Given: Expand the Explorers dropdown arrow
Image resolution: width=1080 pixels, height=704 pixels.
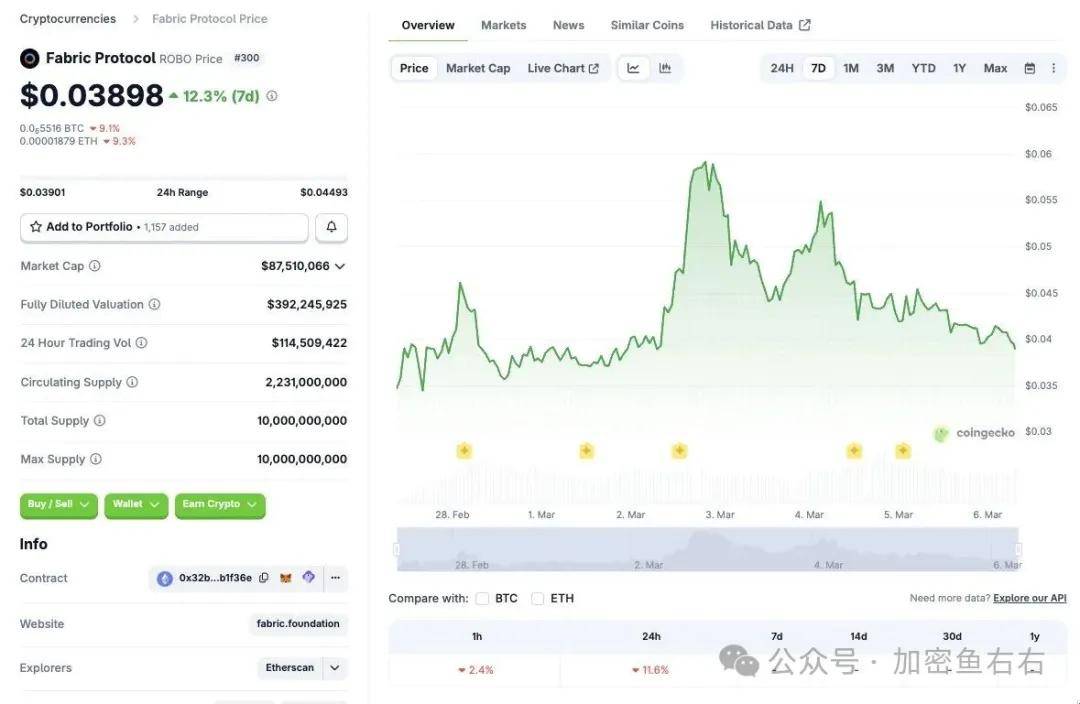Looking at the screenshot, I should coord(335,668).
